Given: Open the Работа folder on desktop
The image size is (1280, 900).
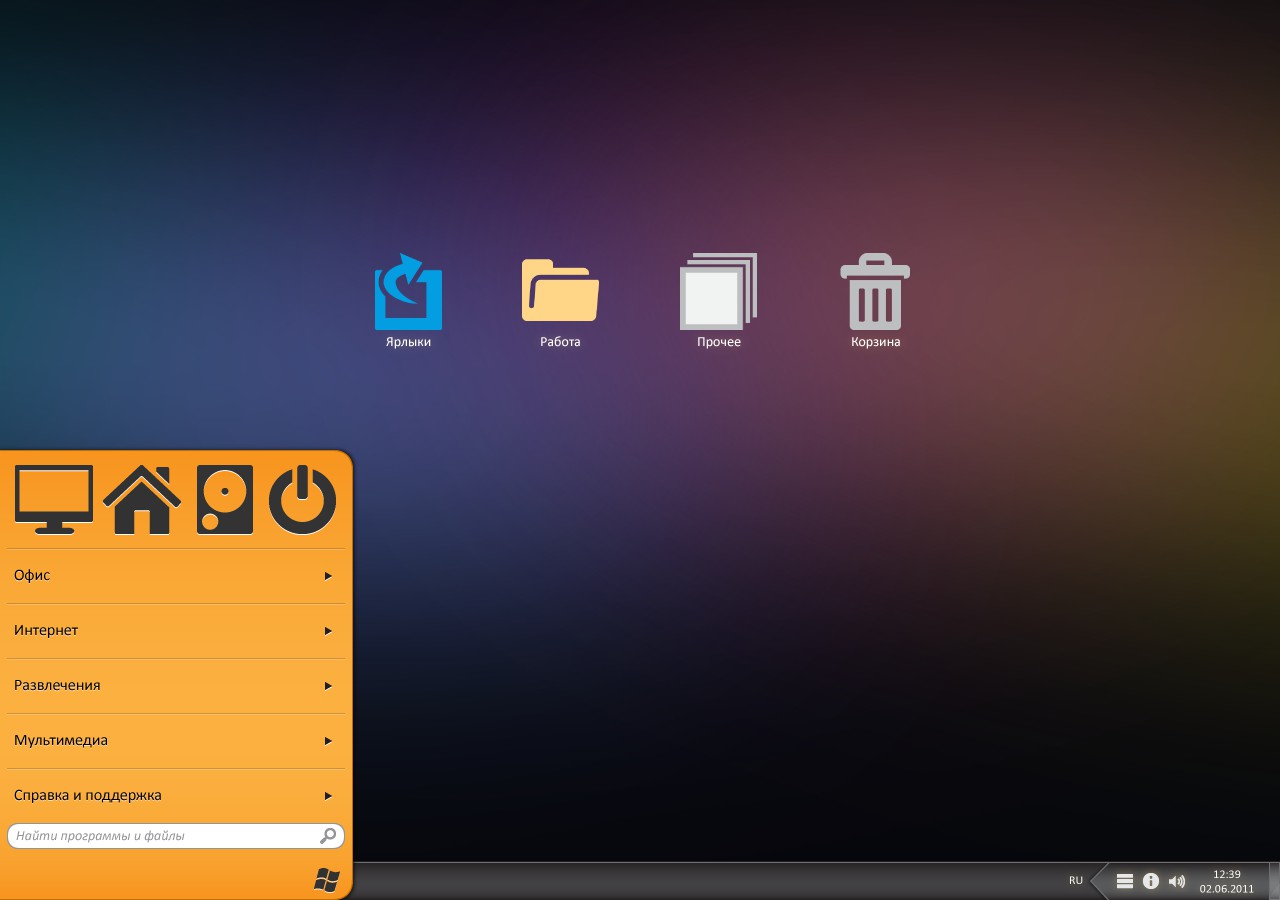Looking at the screenshot, I should [x=560, y=290].
